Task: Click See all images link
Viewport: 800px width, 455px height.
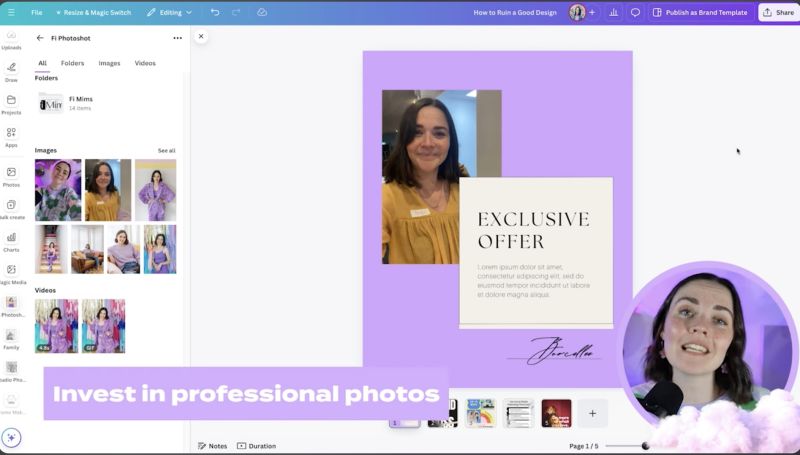Action: pos(166,150)
